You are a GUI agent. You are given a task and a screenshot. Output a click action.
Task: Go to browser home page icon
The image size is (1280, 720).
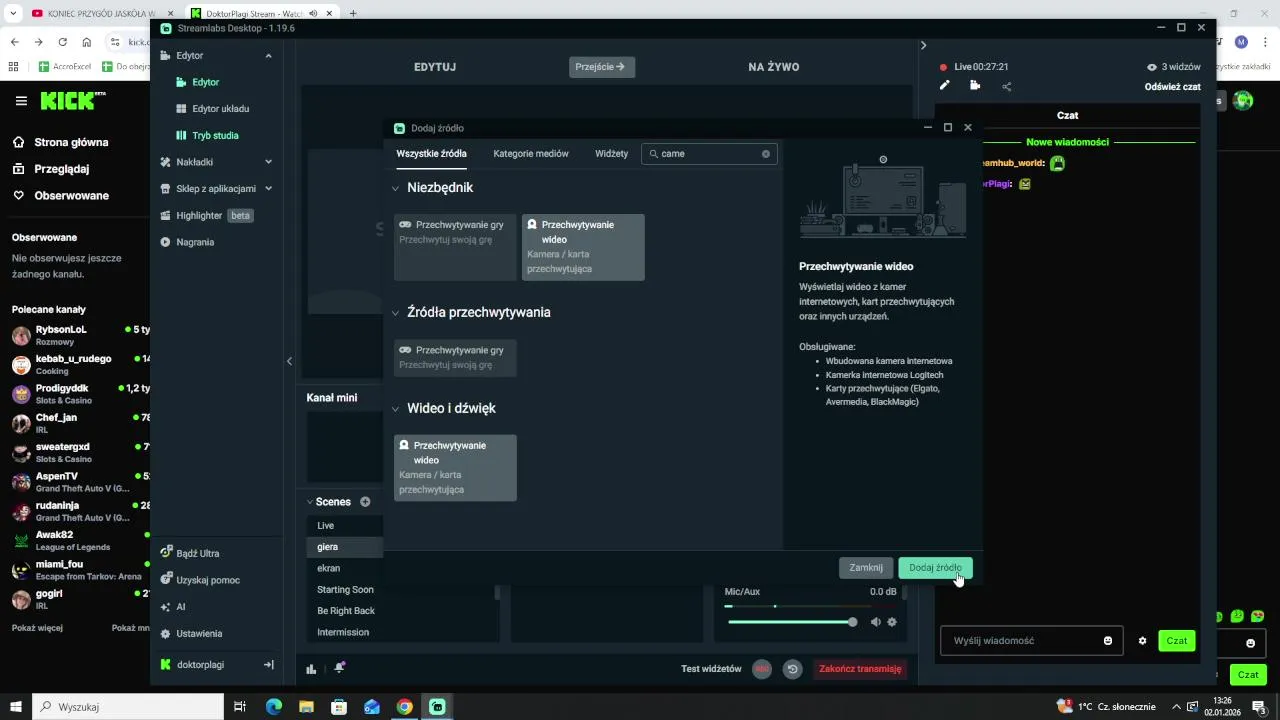(x=87, y=42)
